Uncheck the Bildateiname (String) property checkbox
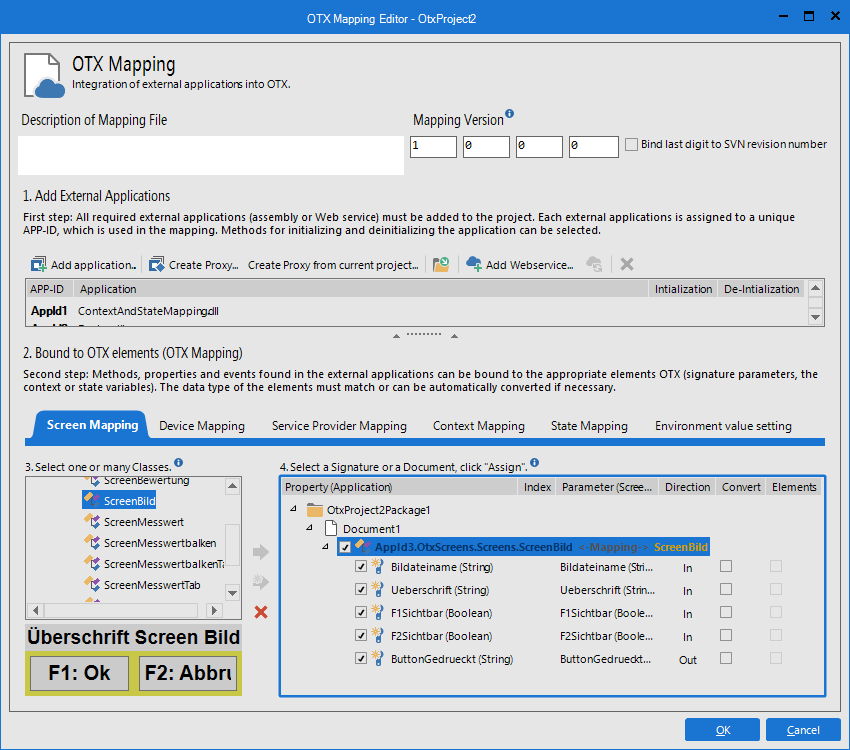850x750 pixels. coord(362,567)
